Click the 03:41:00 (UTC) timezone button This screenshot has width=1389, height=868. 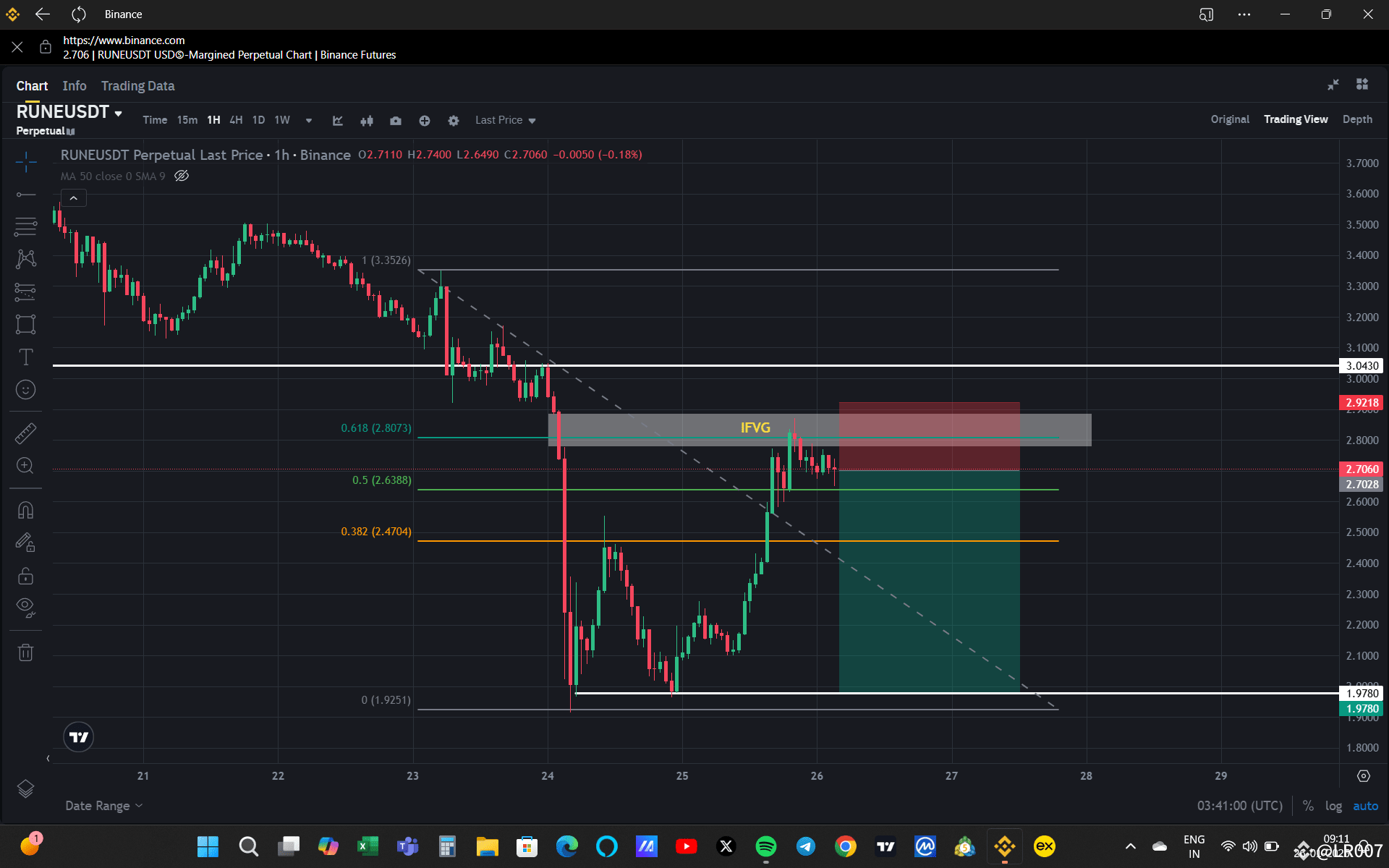(x=1240, y=806)
